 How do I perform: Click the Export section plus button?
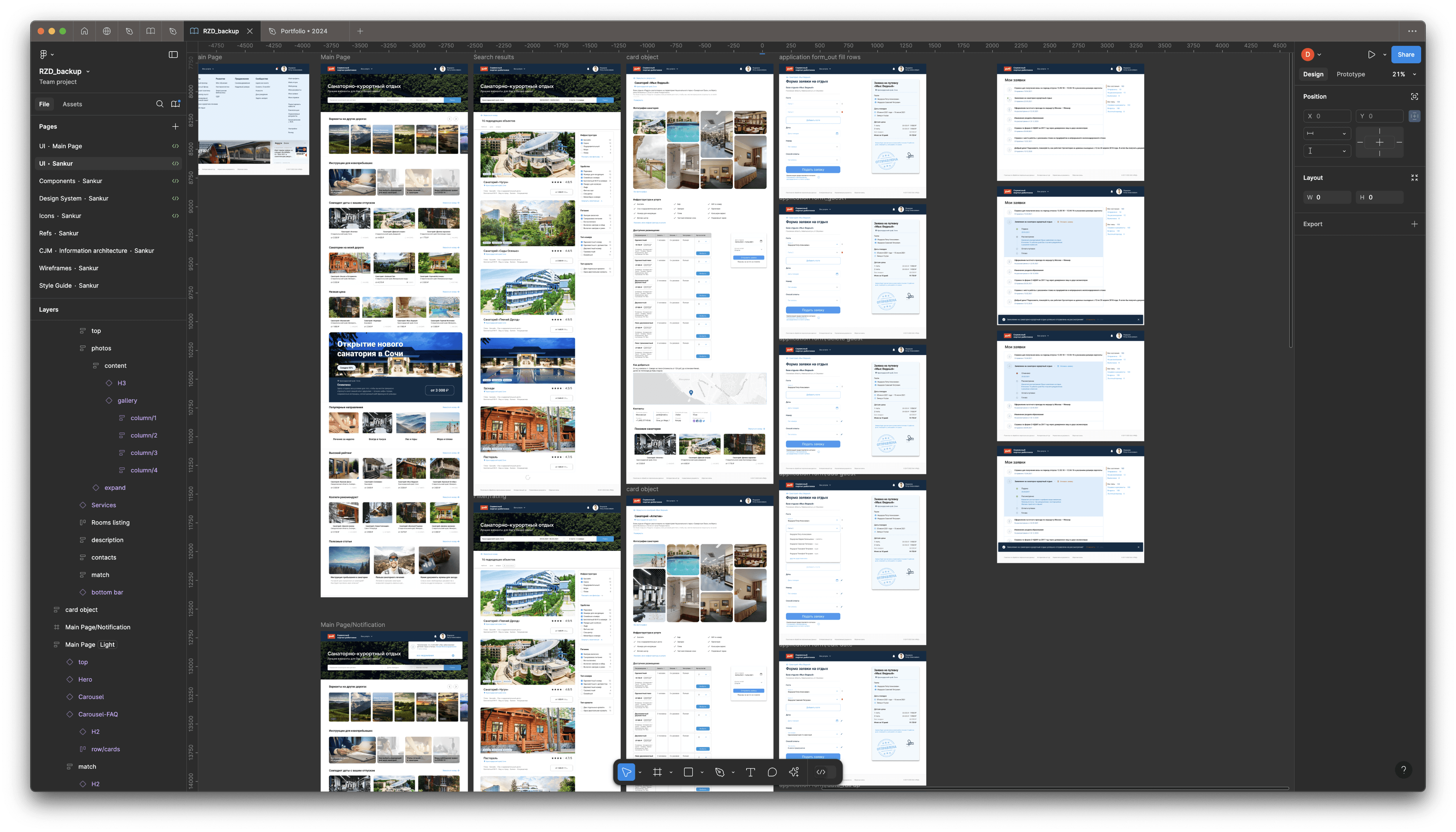(1414, 224)
